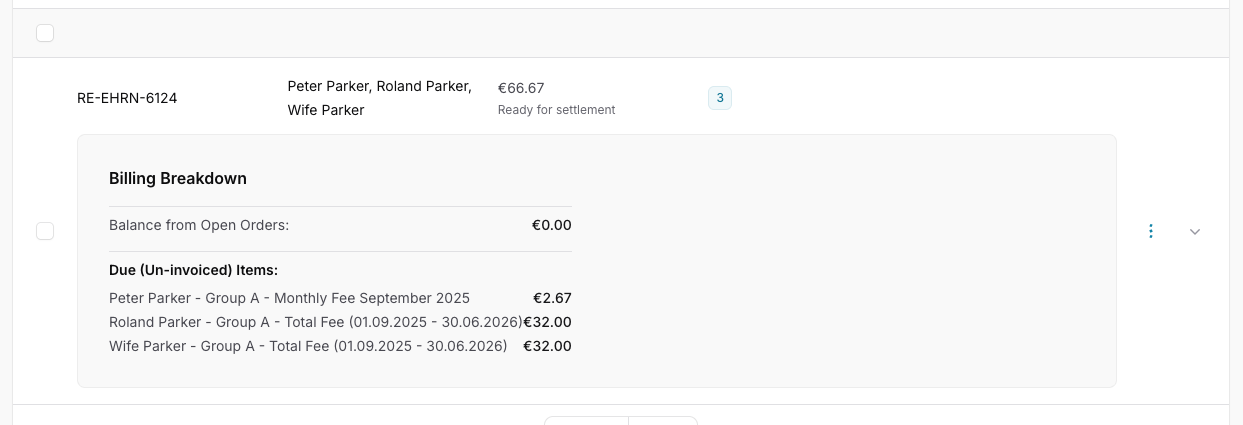The height and width of the screenshot is (425, 1243).
Task: Click the RE-EHRN-6124 reference number
Action: [127, 98]
